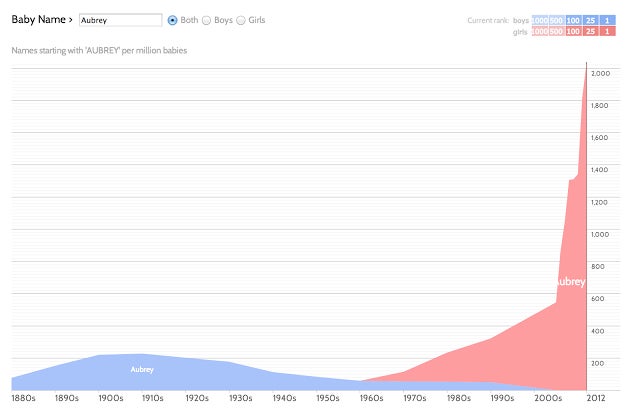Click girls rank 500 swatch
This screenshot has height=418, width=640.
(556, 31)
